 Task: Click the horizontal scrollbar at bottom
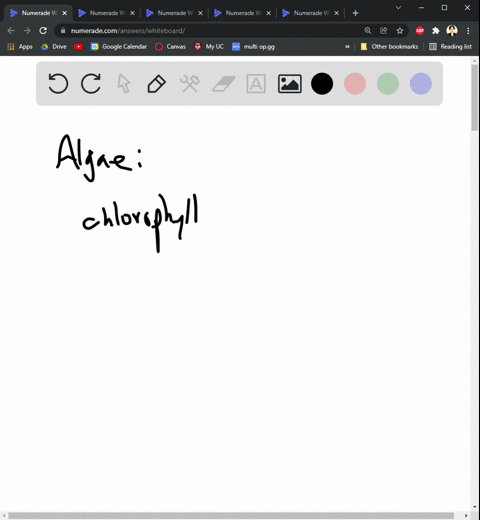(231, 516)
